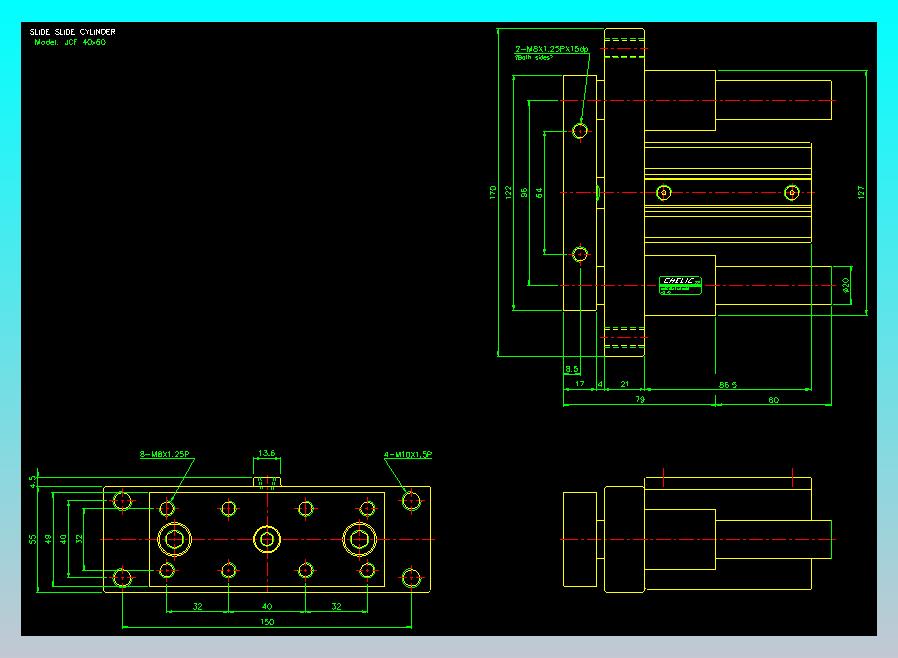The height and width of the screenshot is (658, 898).
Task: Select the 170 overall height dimension
Action: [493, 192]
